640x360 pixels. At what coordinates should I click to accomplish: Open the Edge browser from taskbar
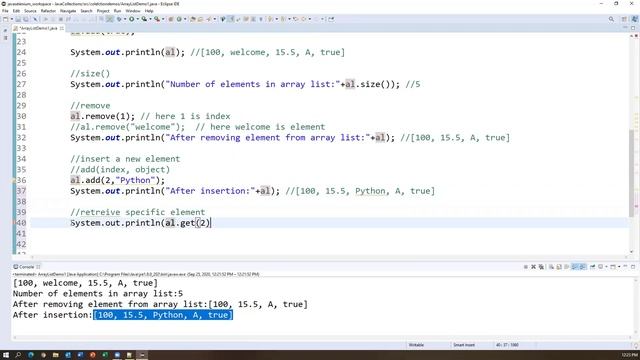click(31, 355)
